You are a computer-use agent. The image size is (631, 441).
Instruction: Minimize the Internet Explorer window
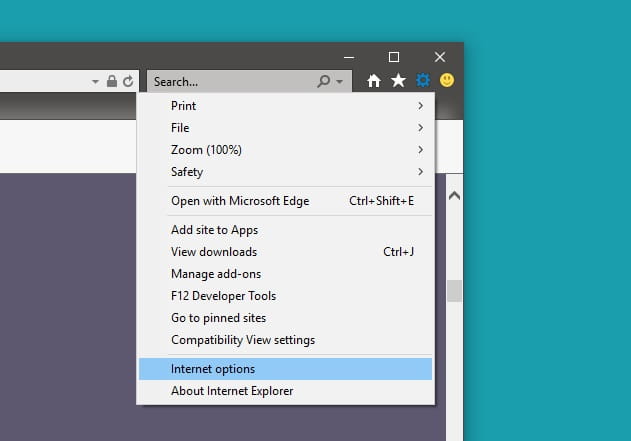[x=349, y=57]
